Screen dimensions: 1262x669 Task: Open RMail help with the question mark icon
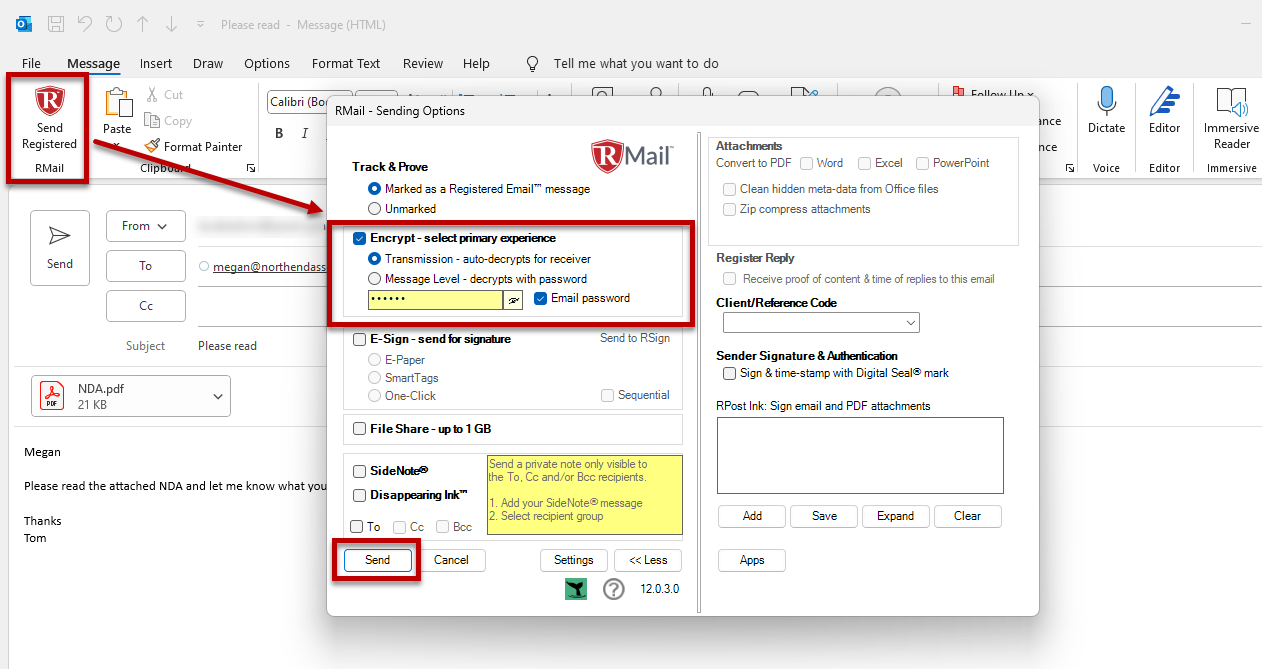pyautogui.click(x=614, y=589)
